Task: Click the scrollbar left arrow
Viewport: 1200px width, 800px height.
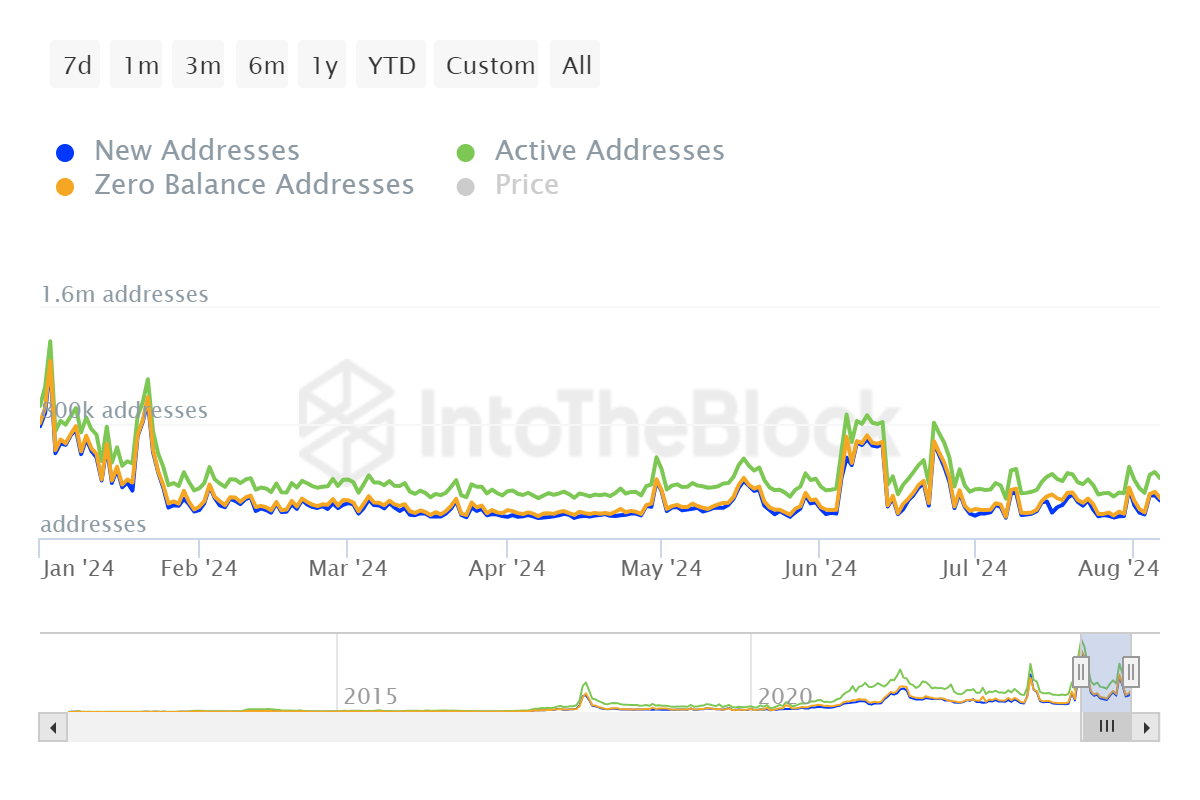Action: (x=53, y=727)
